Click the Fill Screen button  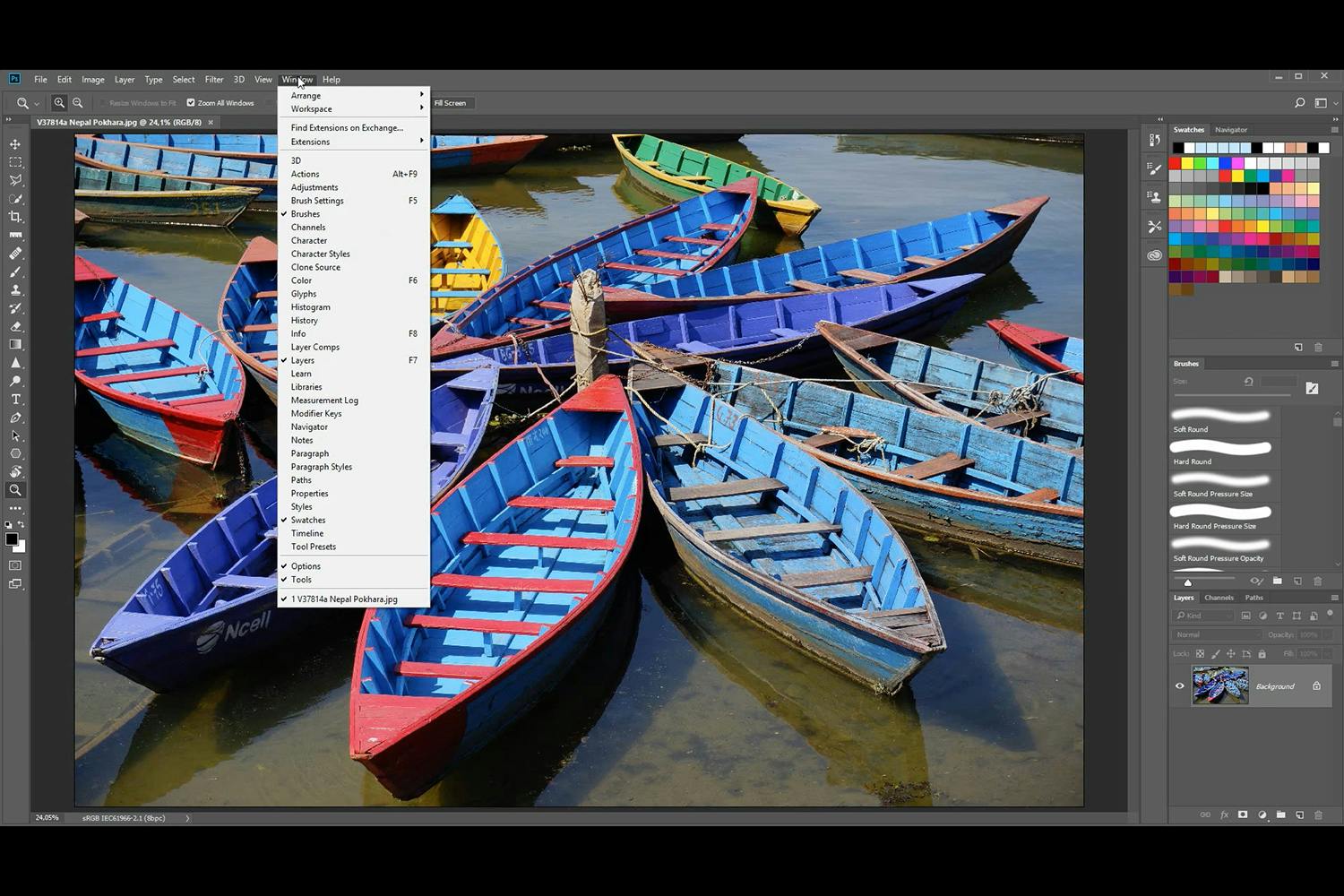point(450,103)
